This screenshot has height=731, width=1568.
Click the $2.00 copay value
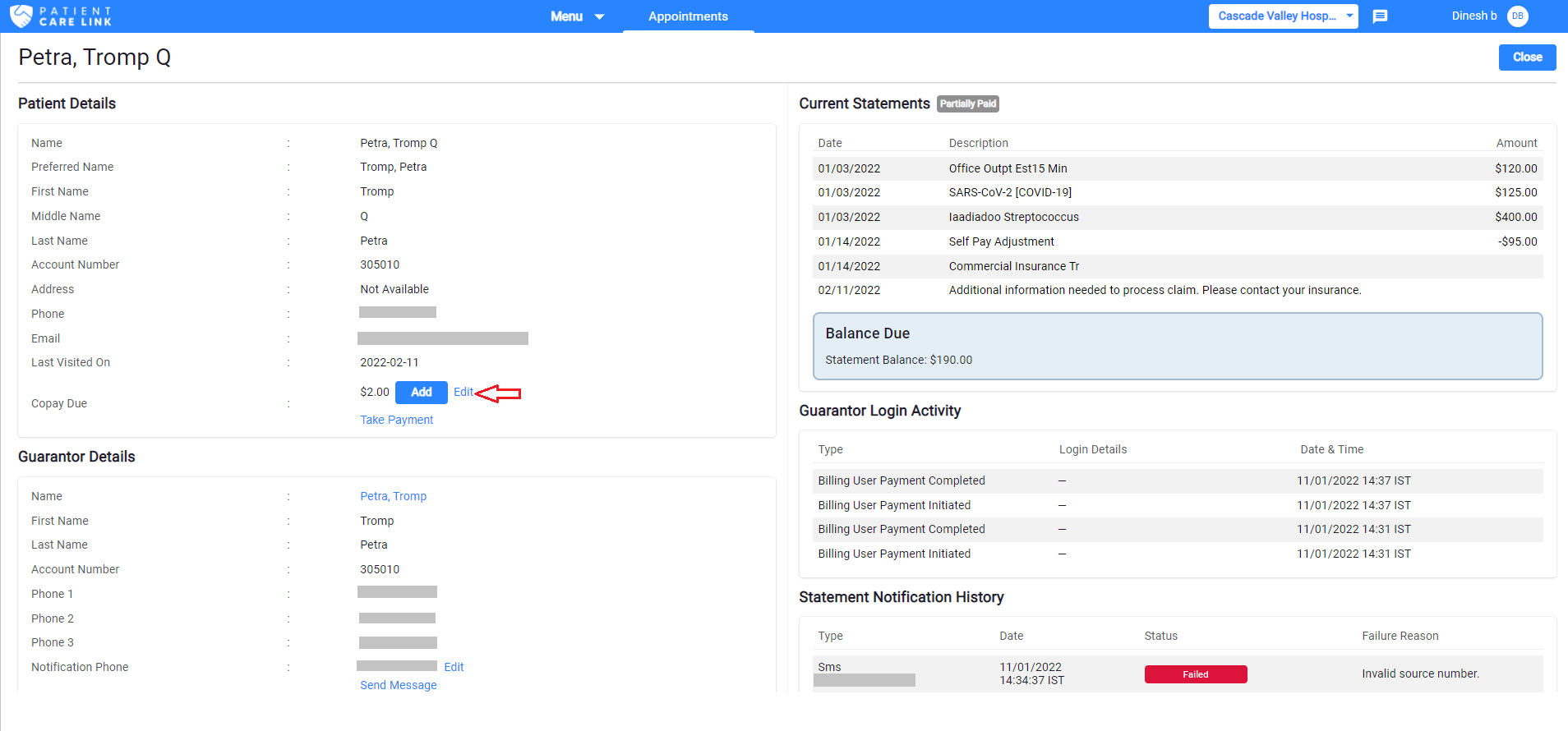[x=374, y=392]
